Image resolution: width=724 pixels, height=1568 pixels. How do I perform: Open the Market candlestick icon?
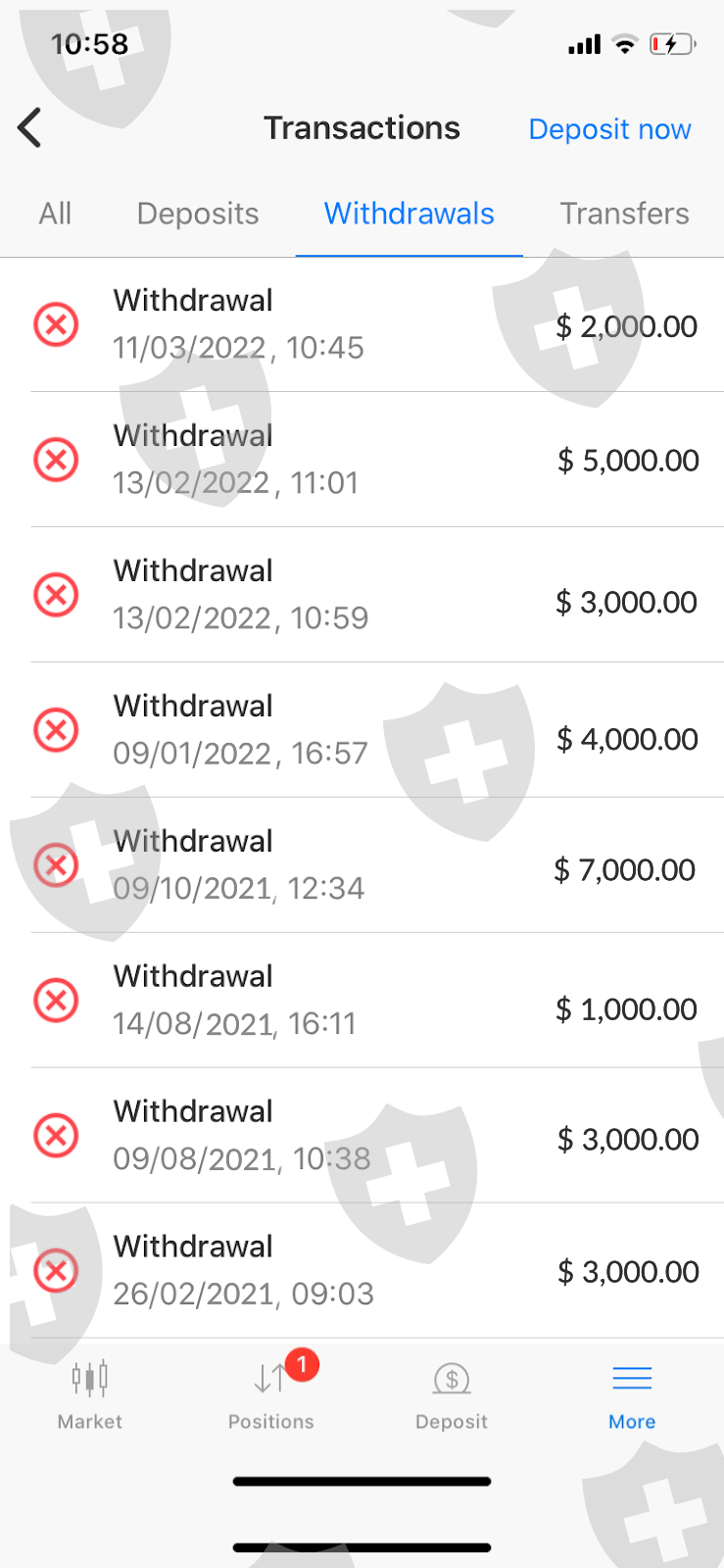pyautogui.click(x=90, y=1379)
